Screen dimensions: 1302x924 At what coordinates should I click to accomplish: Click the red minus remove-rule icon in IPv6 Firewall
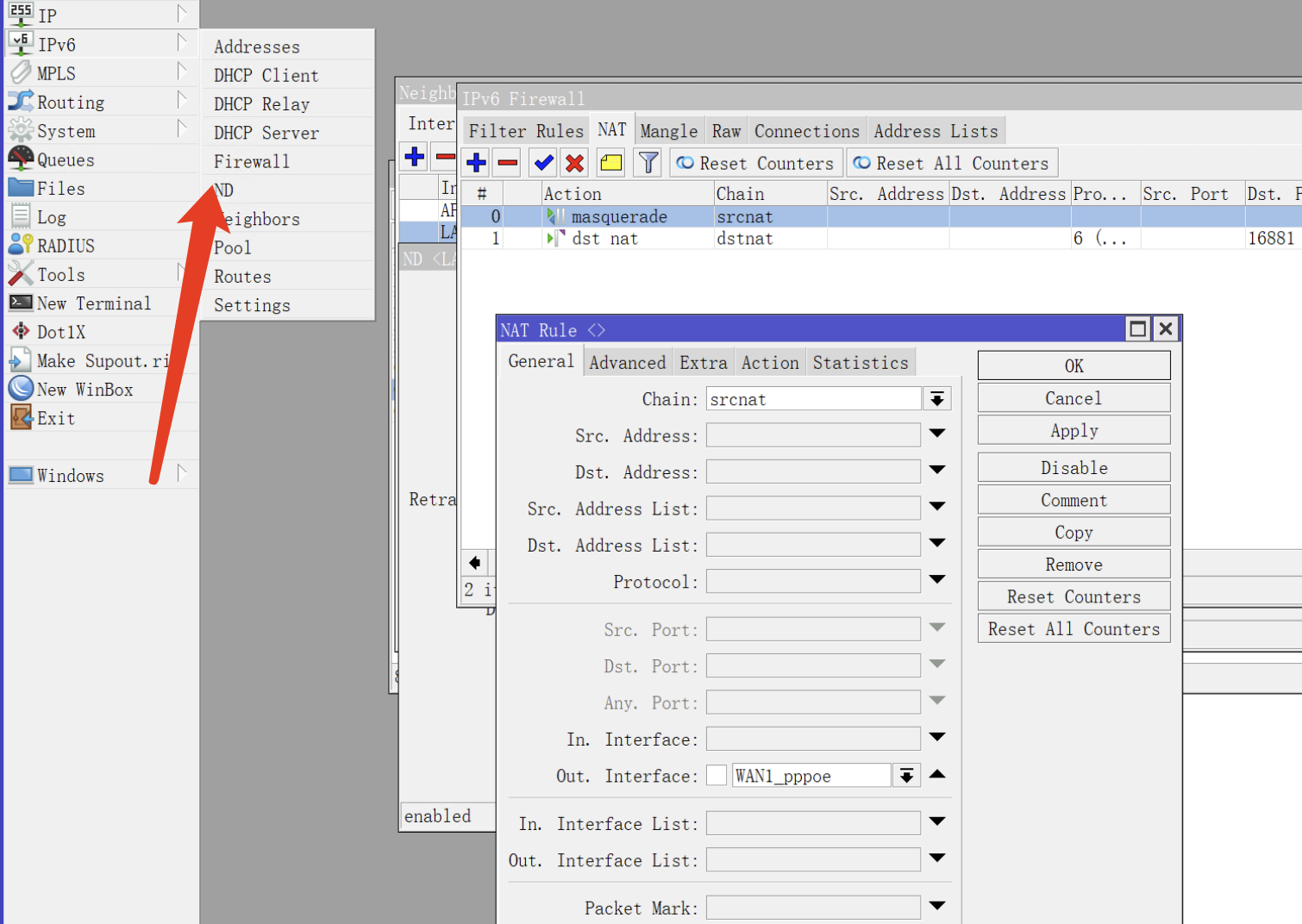click(508, 163)
